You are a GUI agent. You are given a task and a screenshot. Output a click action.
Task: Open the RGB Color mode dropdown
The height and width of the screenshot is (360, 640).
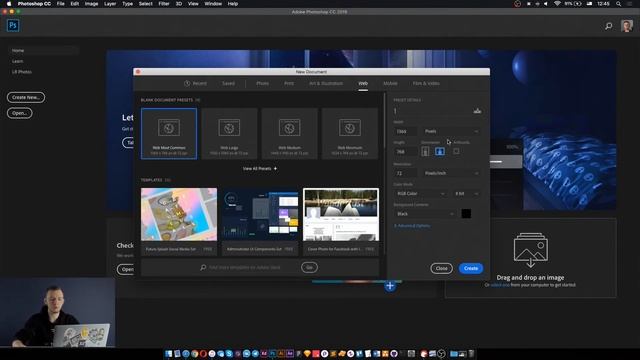pos(420,193)
